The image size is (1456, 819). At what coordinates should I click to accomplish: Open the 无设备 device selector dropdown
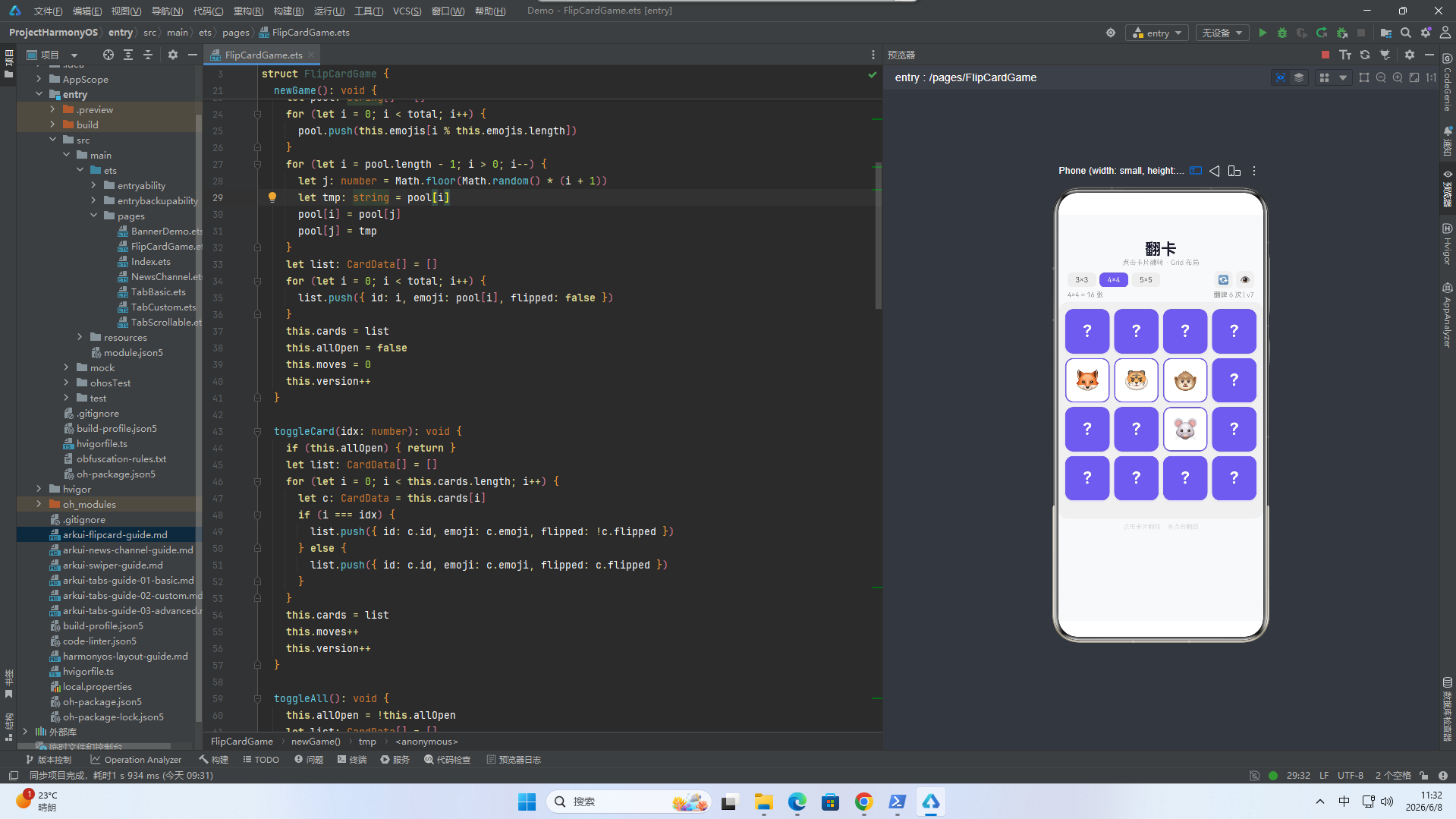(1222, 33)
